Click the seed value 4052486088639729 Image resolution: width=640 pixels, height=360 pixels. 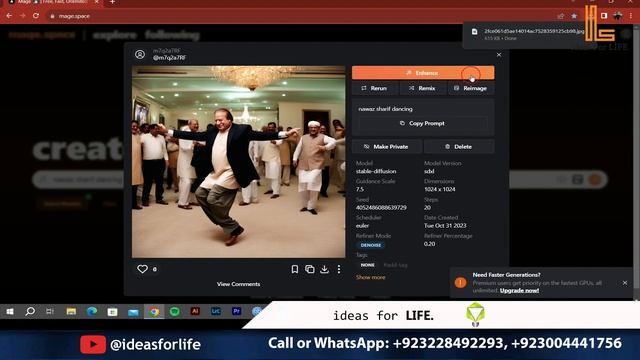pyautogui.click(x=381, y=208)
